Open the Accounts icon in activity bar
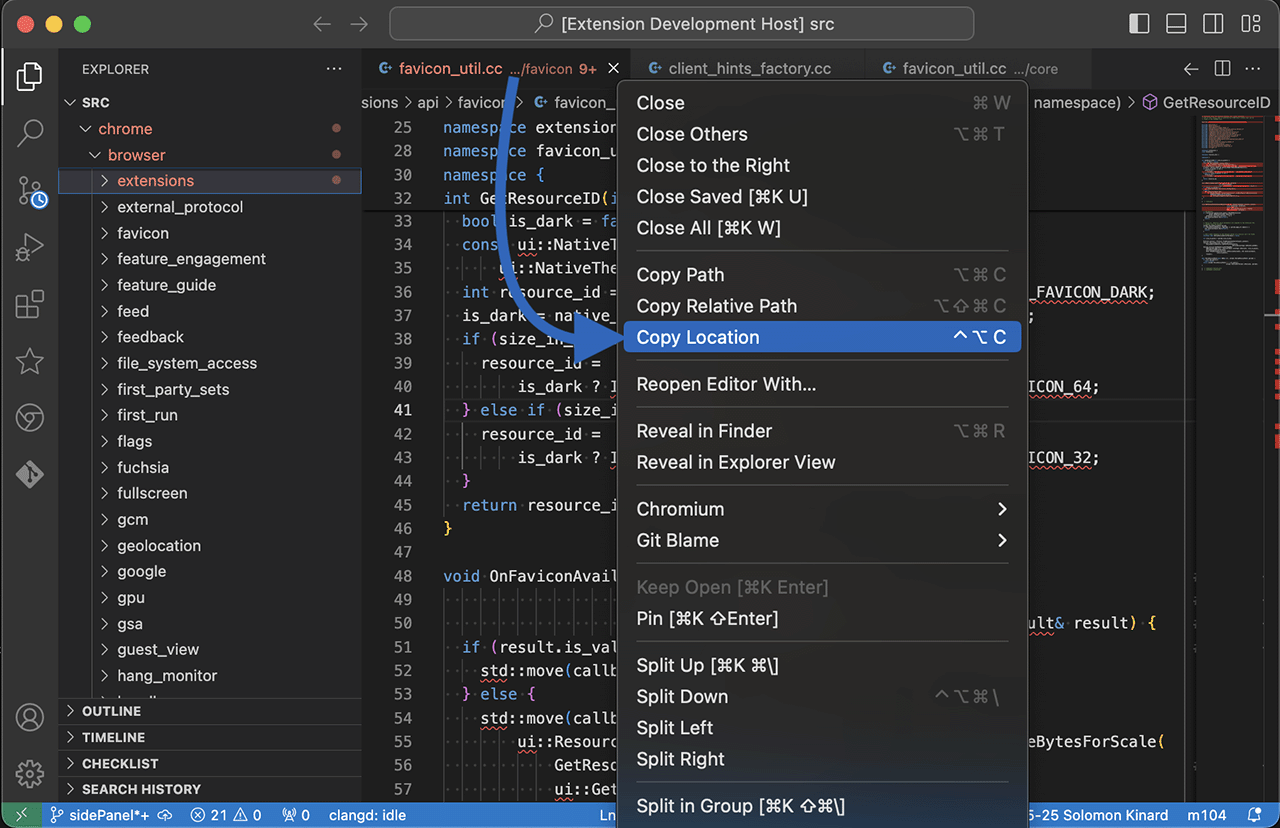 point(30,717)
